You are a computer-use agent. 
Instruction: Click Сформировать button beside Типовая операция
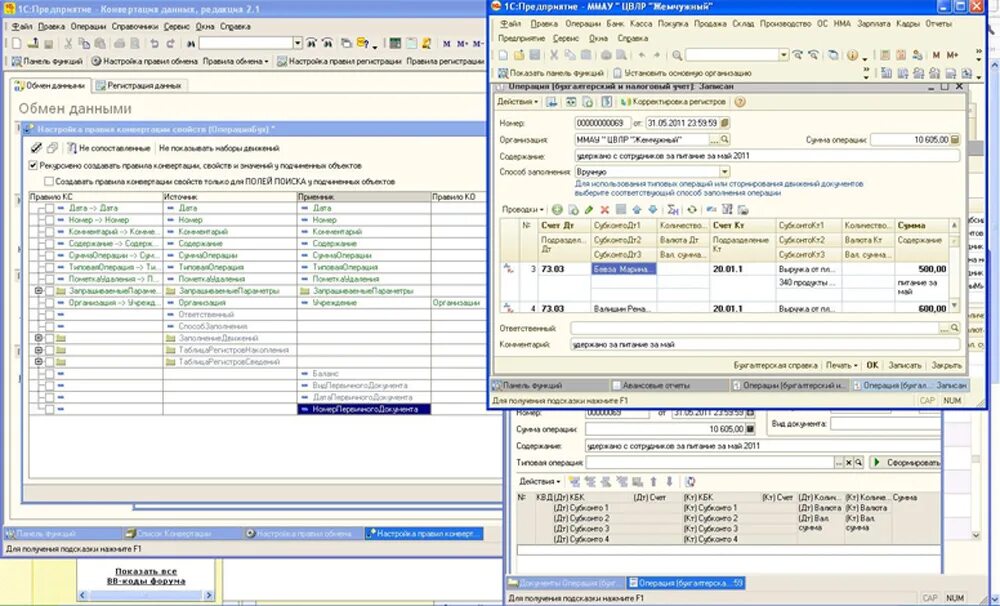[x=906, y=462]
